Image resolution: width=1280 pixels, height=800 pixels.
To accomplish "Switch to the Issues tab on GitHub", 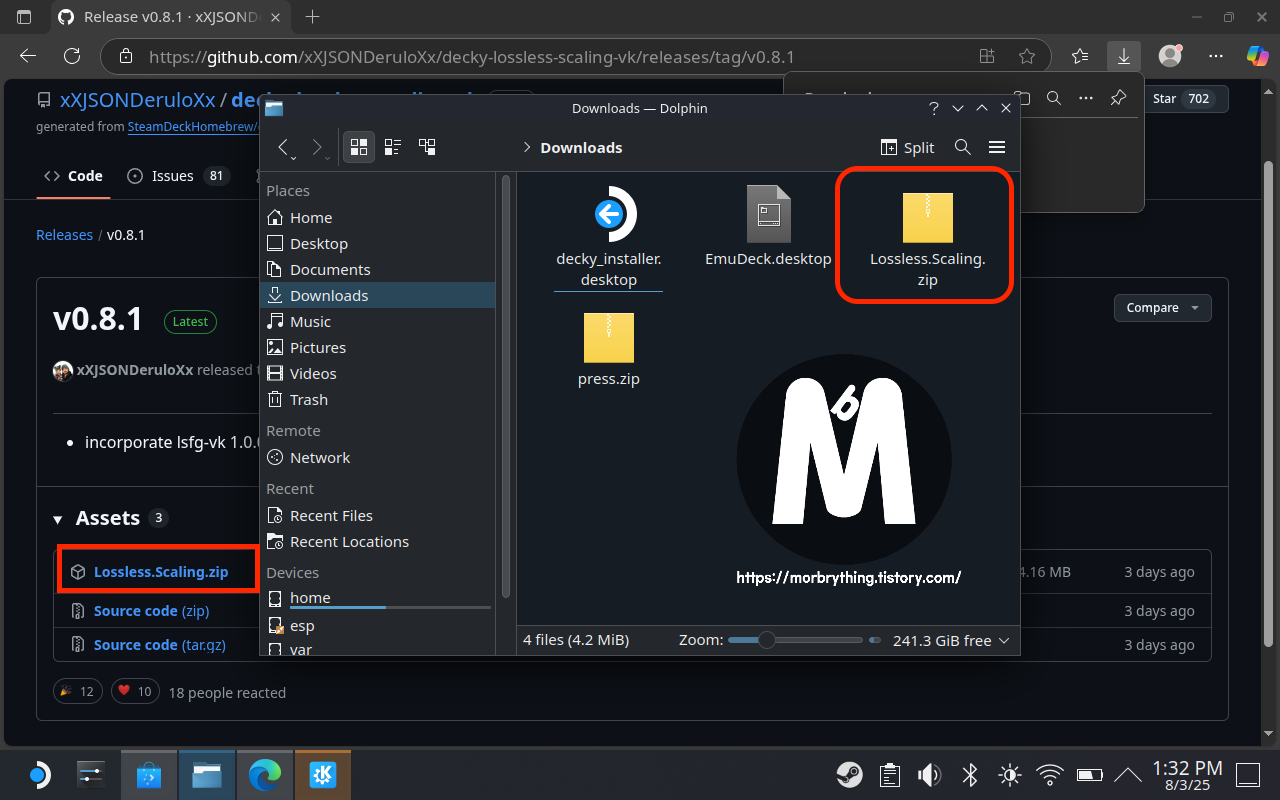I will pyautogui.click(x=178, y=176).
